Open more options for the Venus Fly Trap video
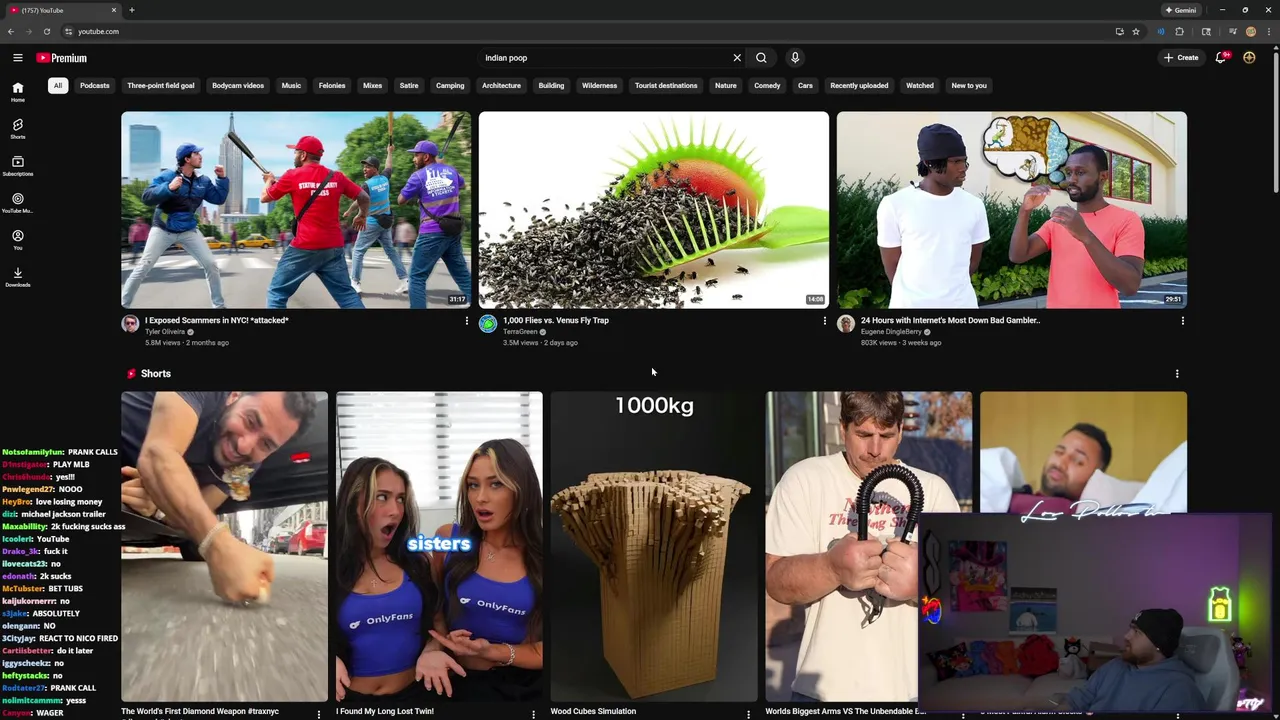 coord(824,321)
